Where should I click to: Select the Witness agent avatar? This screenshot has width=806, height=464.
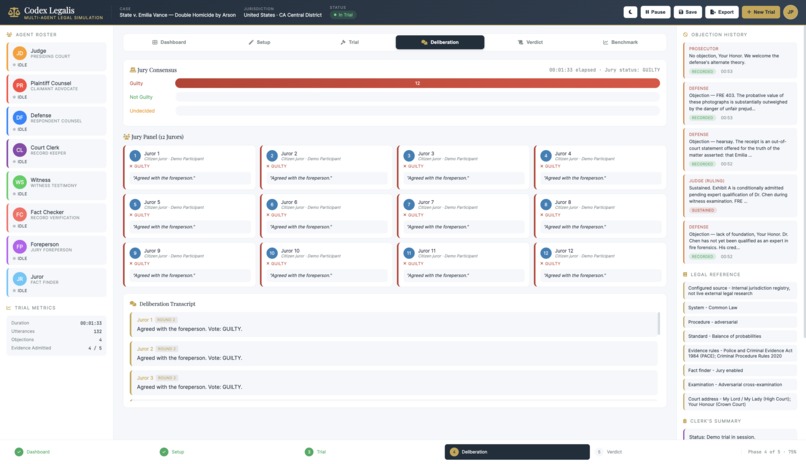point(20,182)
